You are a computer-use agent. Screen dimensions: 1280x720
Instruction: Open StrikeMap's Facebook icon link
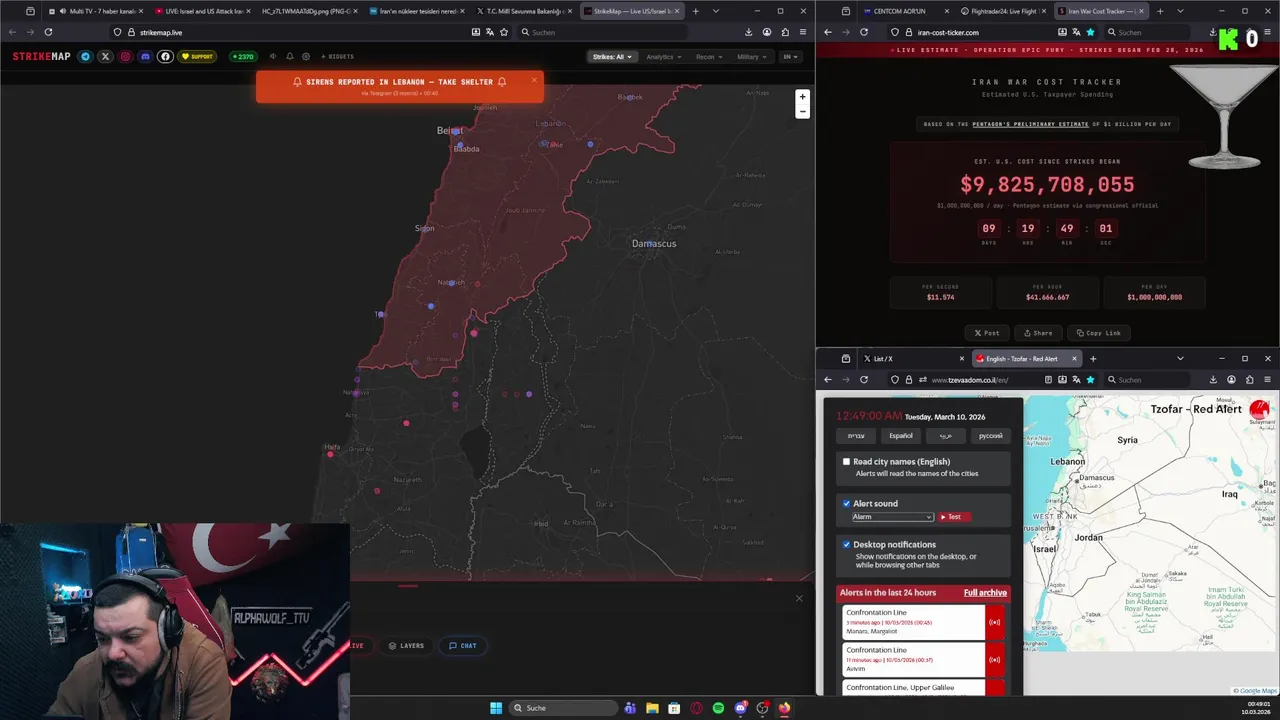(x=165, y=57)
